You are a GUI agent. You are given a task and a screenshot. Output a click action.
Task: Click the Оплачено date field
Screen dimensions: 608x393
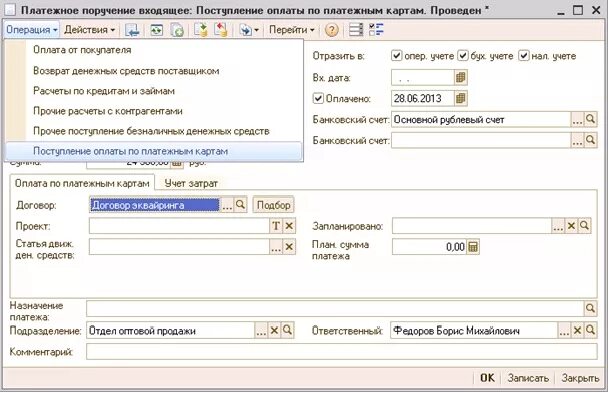tap(423, 98)
